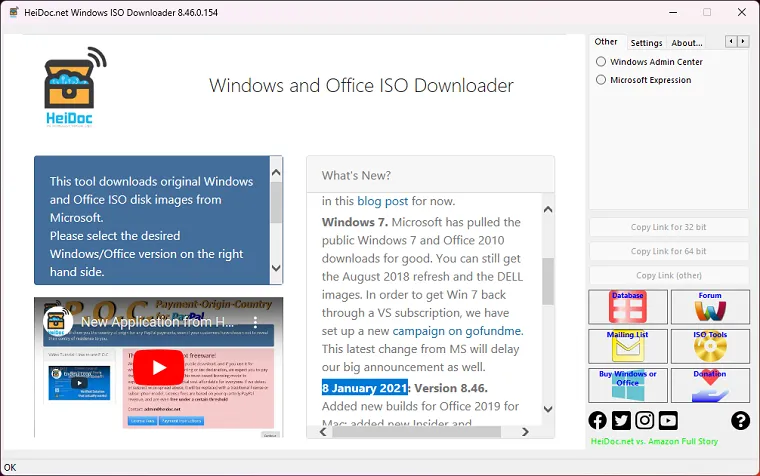Image resolution: width=760 pixels, height=476 pixels.
Task: Open the Mailing List tile
Action: point(628,346)
